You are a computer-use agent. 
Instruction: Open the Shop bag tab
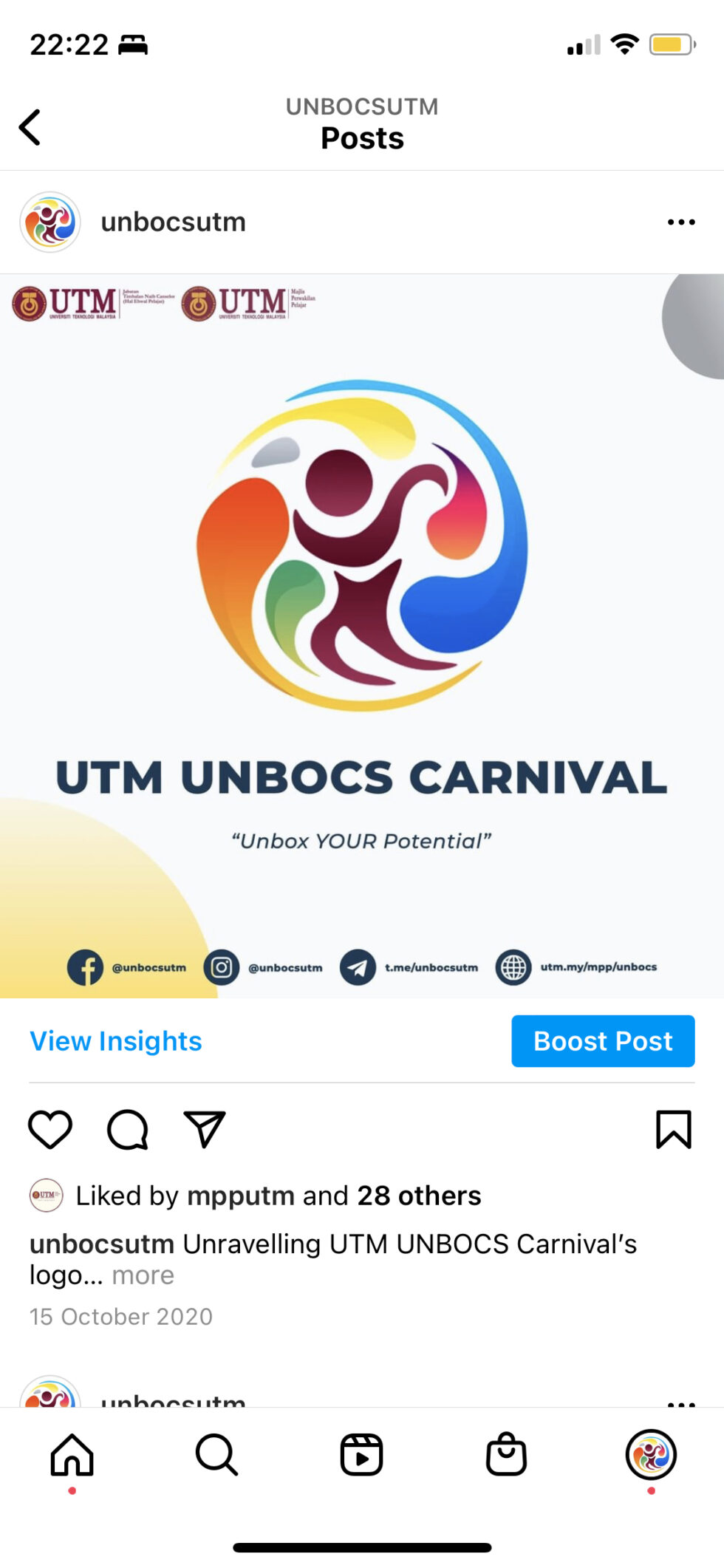tap(506, 1454)
